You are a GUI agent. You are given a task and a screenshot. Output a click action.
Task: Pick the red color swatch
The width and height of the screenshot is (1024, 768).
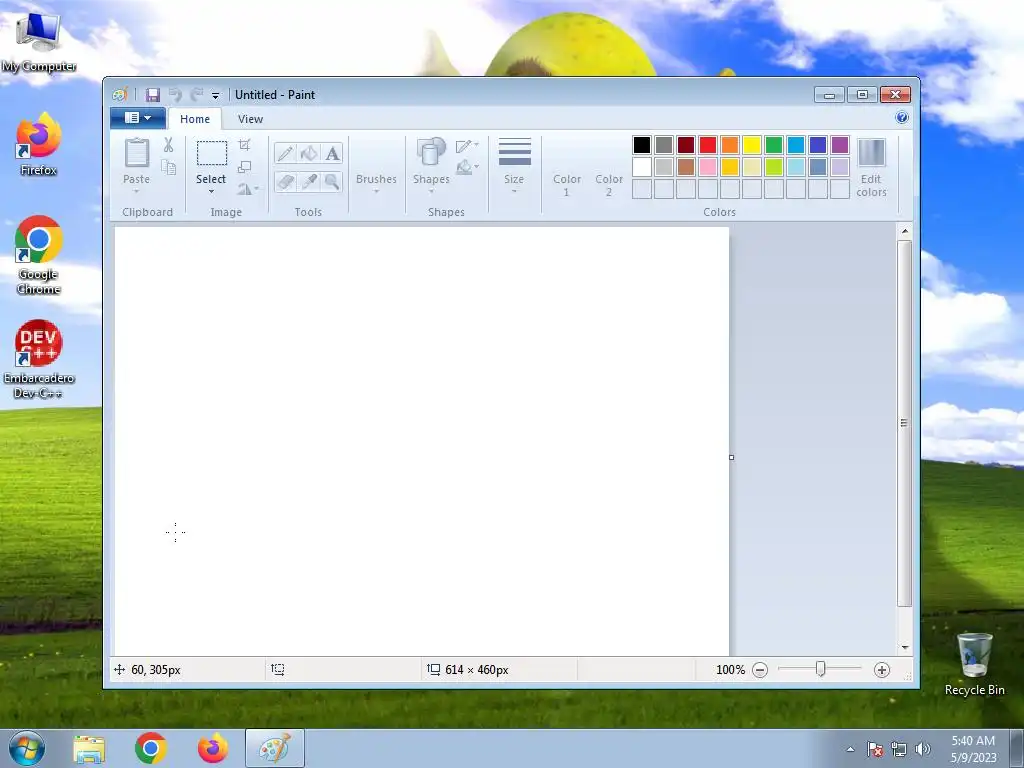[708, 145]
